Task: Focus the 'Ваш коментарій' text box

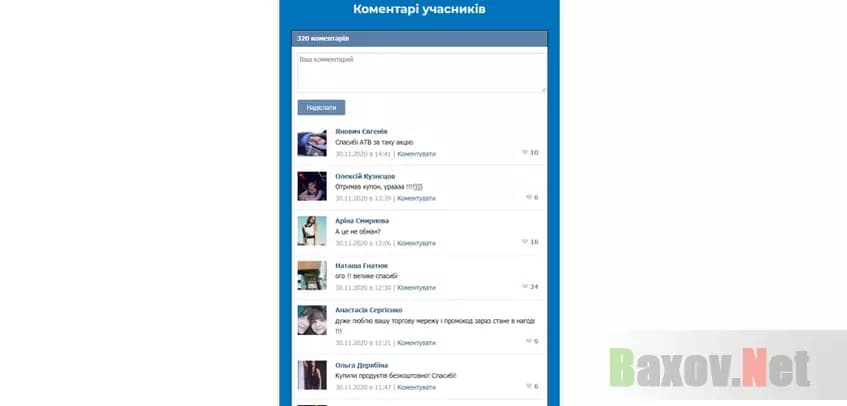Action: click(x=421, y=72)
